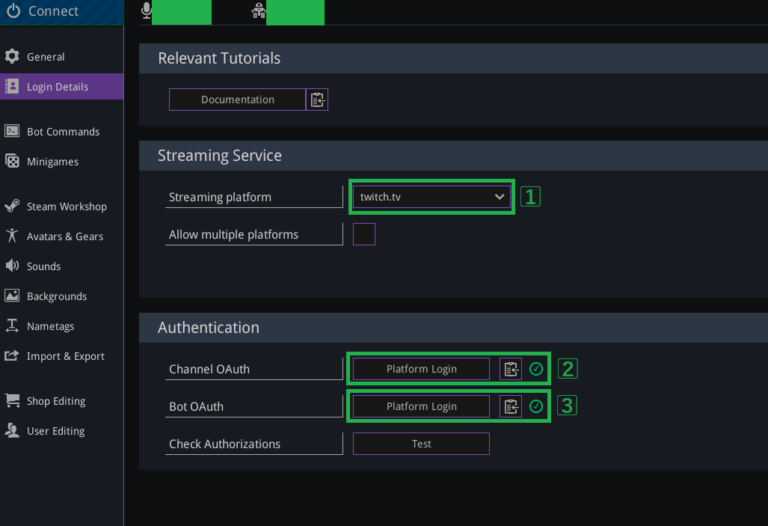Click the robot icon in top bar
Viewport: 768px width, 526px height.
tap(258, 11)
